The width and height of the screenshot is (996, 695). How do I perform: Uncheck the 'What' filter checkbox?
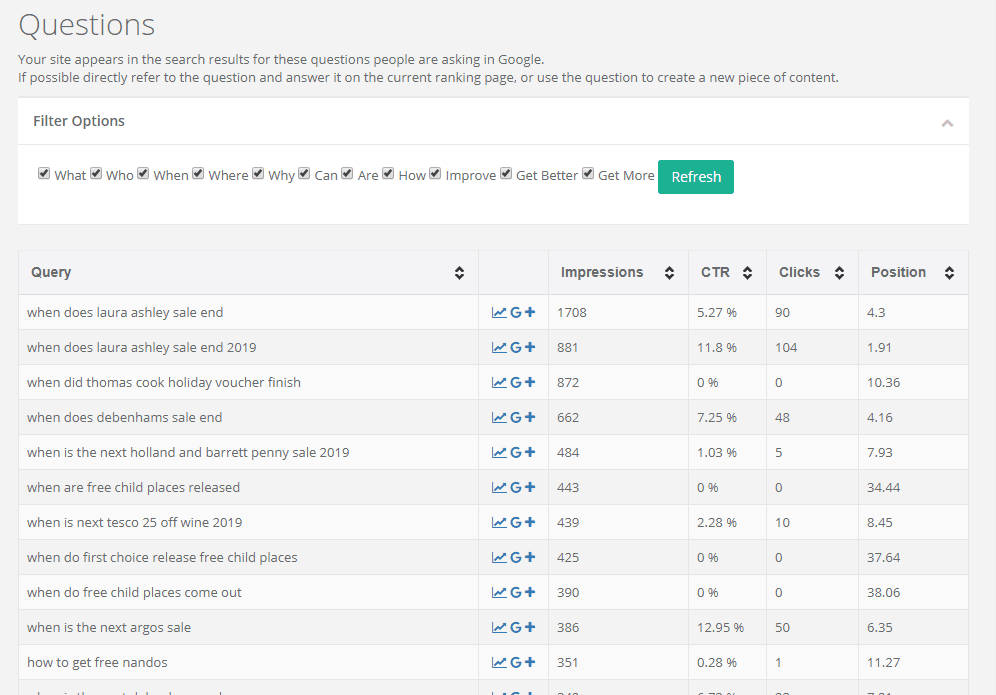pos(44,173)
